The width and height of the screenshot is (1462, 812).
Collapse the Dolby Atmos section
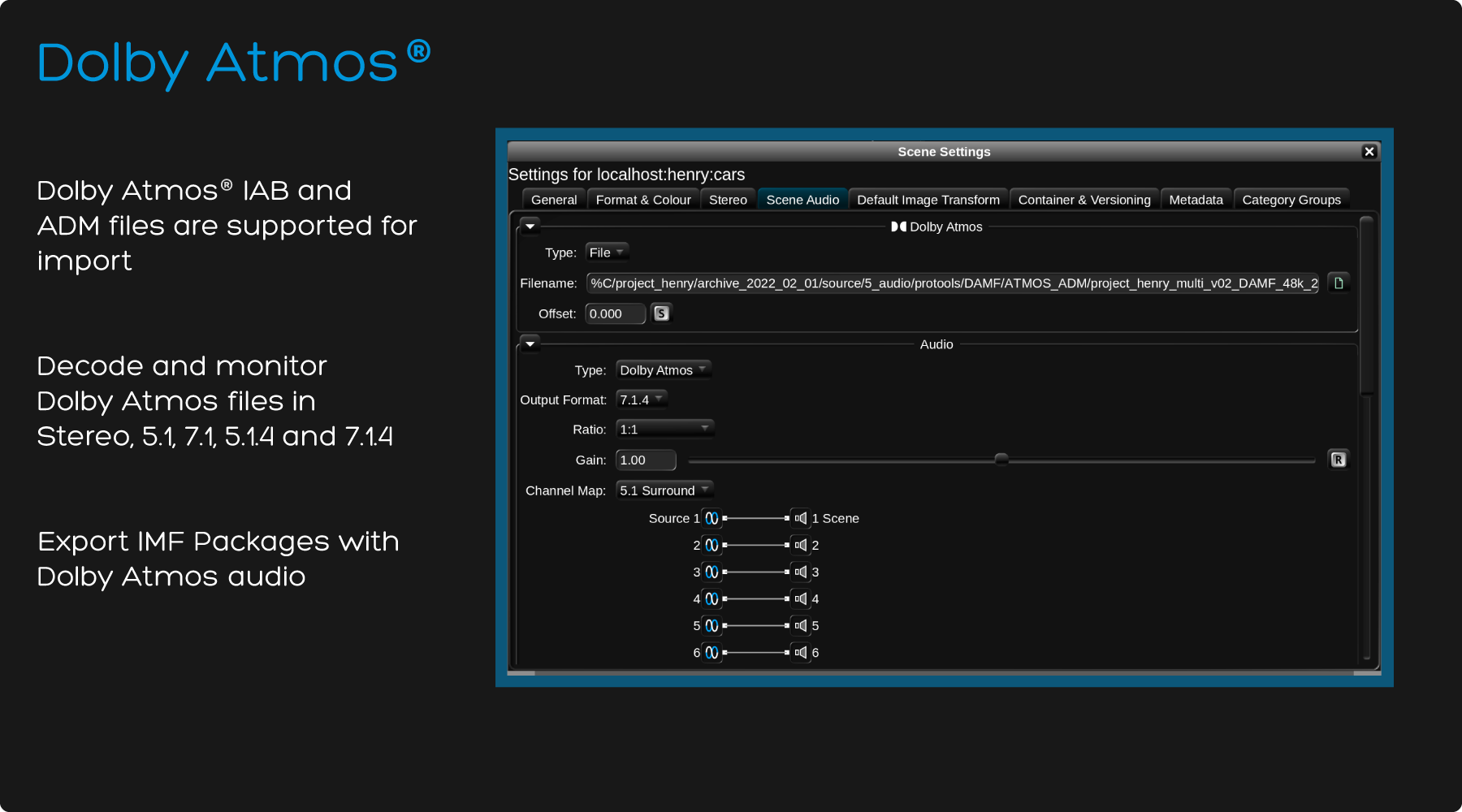point(530,227)
